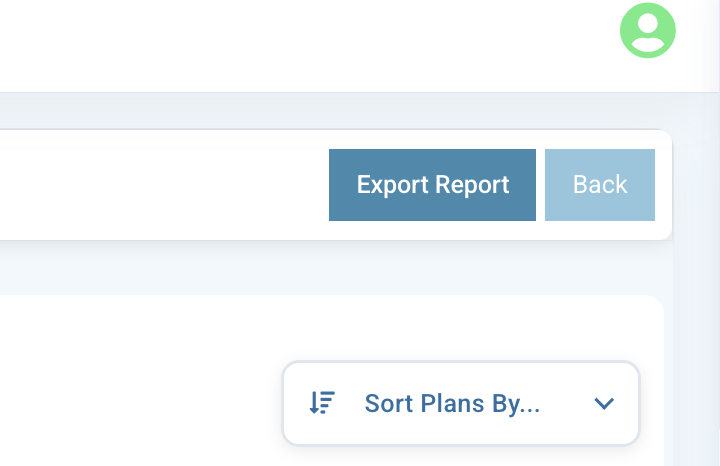This screenshot has width=720, height=466.
Task: Click the Export Report button
Action: (x=432, y=185)
